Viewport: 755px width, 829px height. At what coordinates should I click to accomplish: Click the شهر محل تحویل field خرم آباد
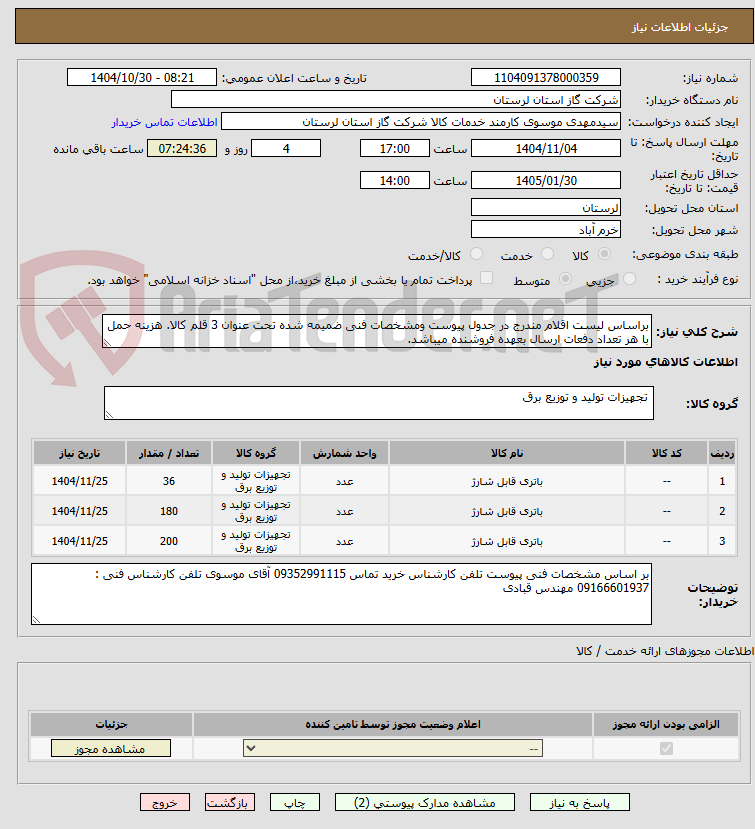click(546, 229)
